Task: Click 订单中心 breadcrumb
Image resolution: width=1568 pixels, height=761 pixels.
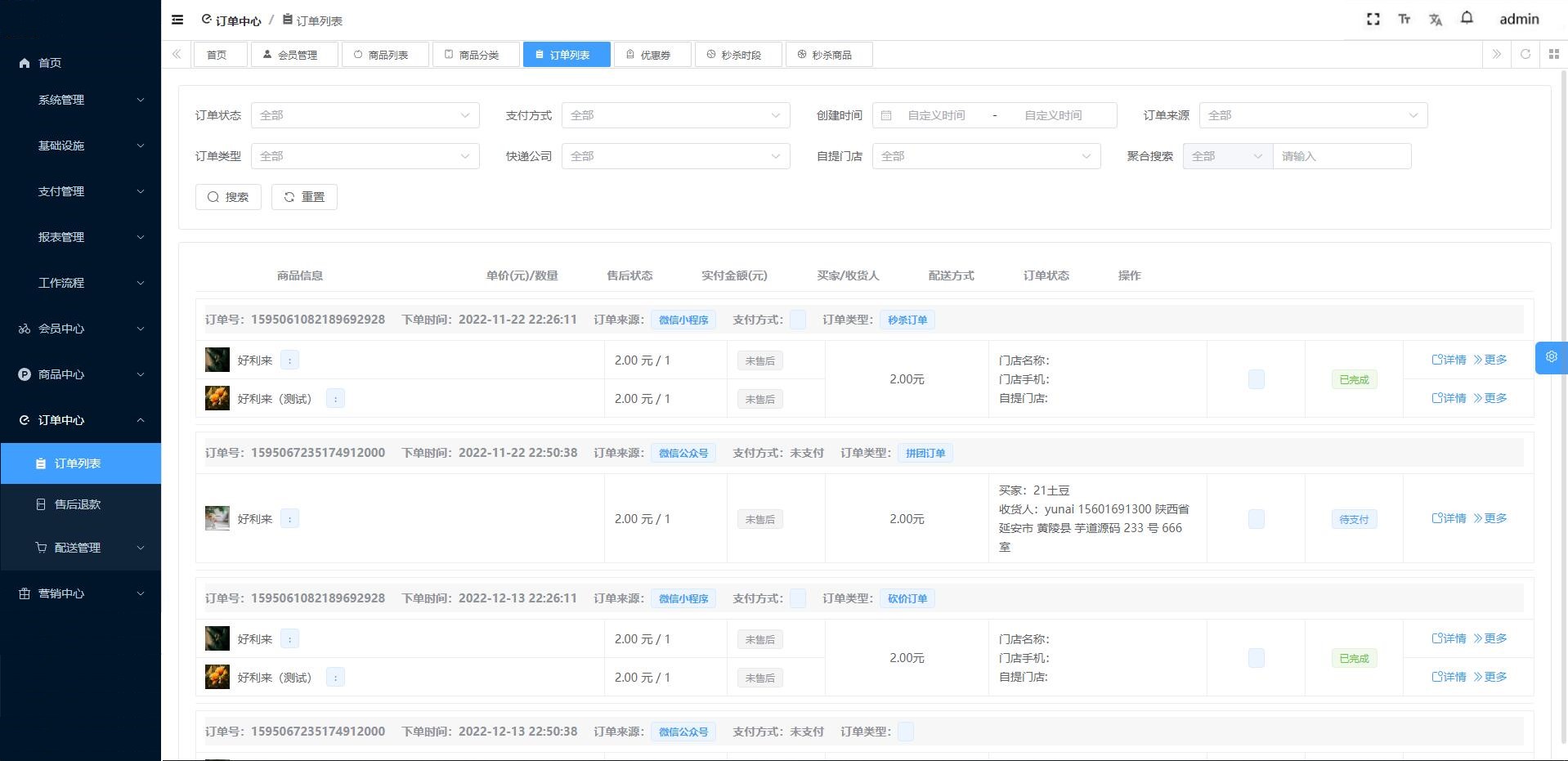Action: pos(231,20)
